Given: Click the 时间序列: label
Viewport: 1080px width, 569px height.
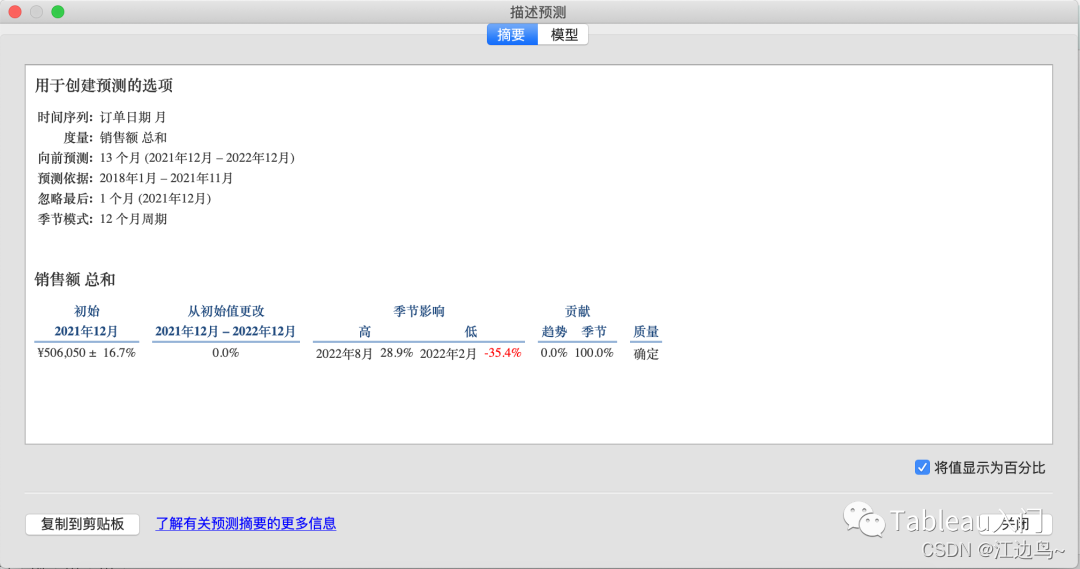Looking at the screenshot, I should click(65, 117).
